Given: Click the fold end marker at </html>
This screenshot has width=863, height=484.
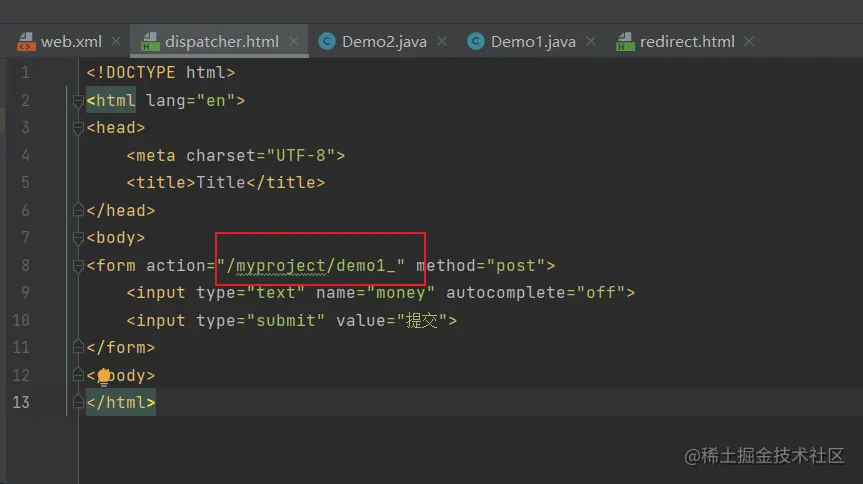Looking at the screenshot, I should click(78, 402).
